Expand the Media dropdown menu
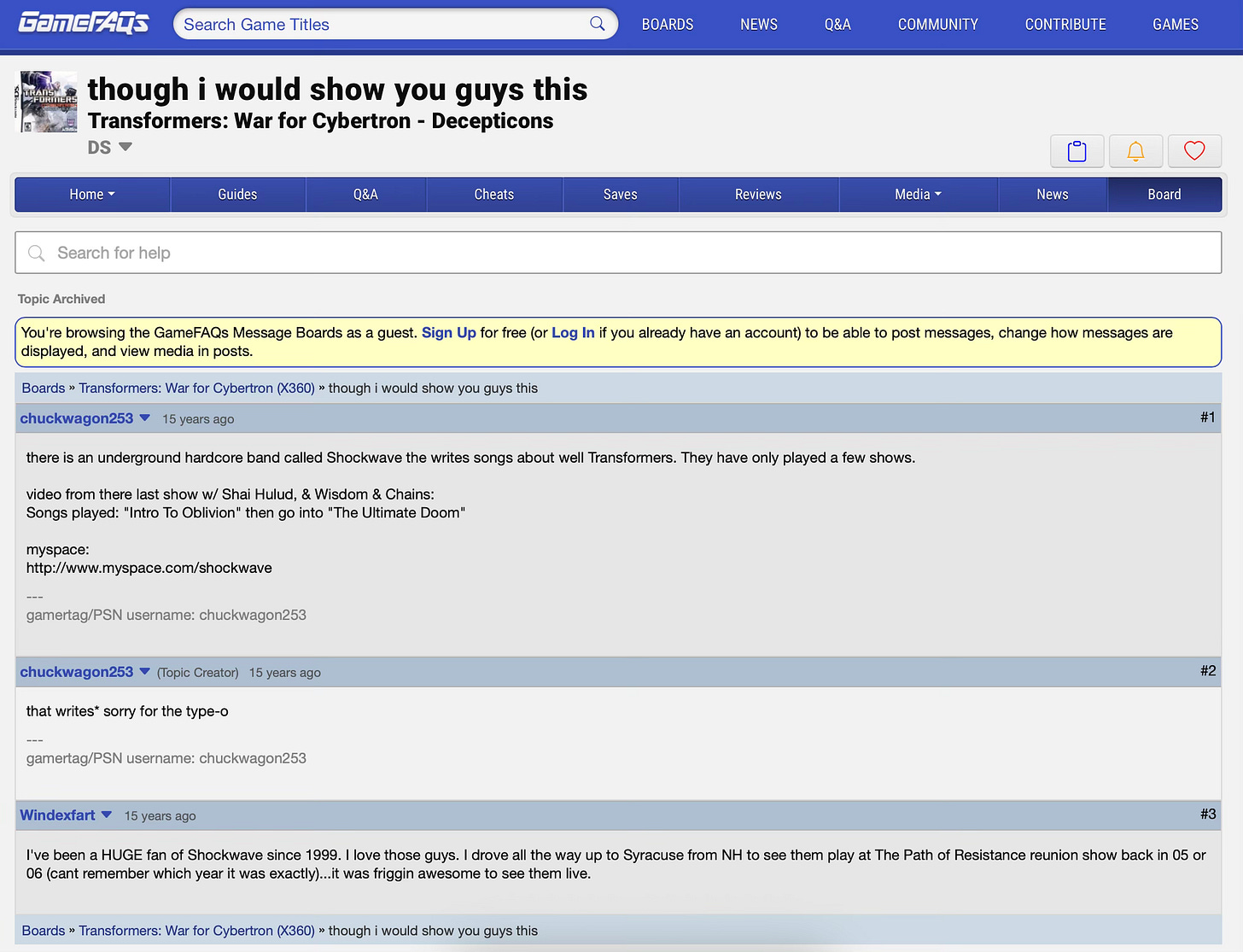The image size is (1243, 952). coord(919,195)
